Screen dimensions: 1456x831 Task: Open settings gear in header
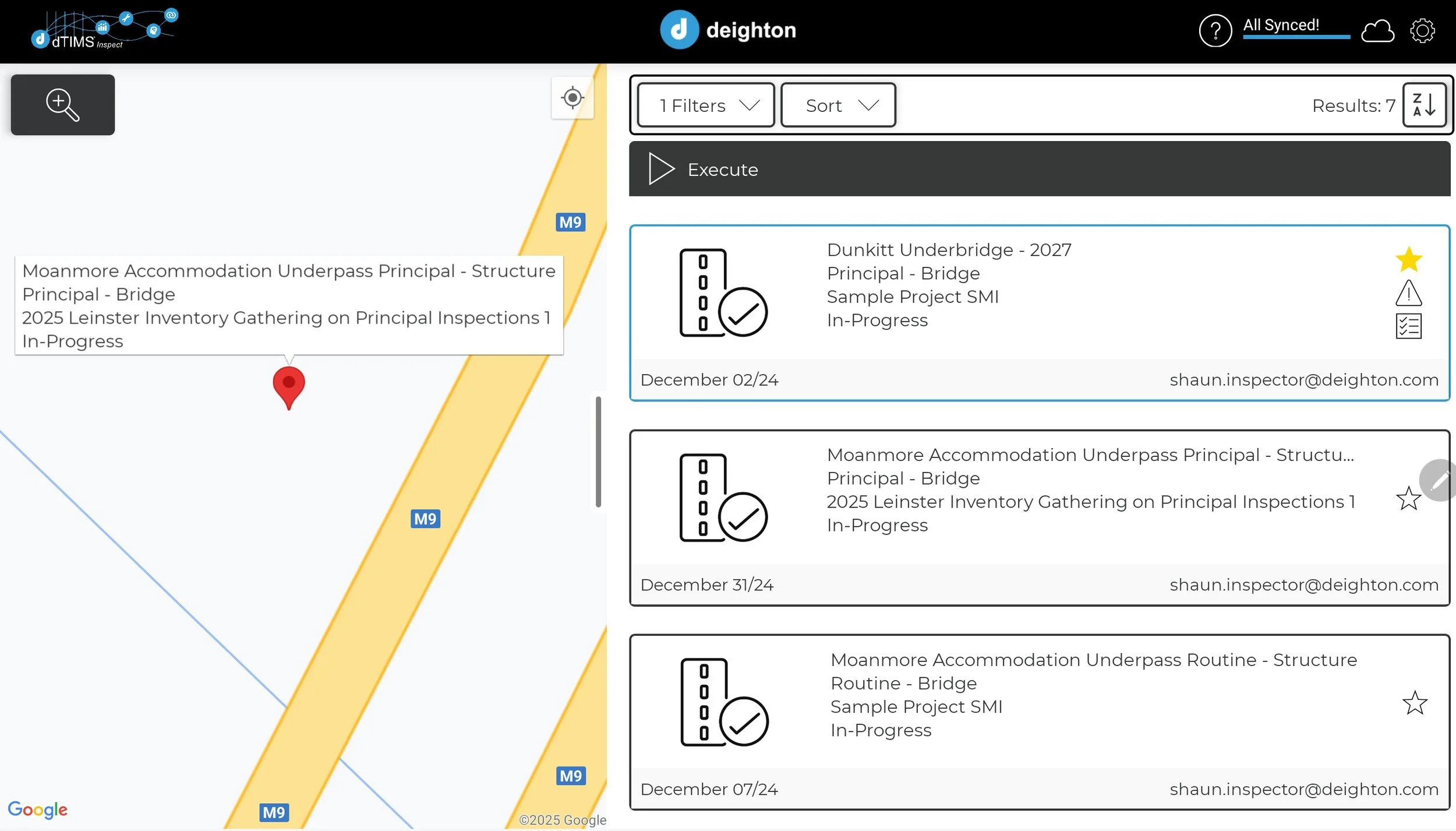(1422, 31)
